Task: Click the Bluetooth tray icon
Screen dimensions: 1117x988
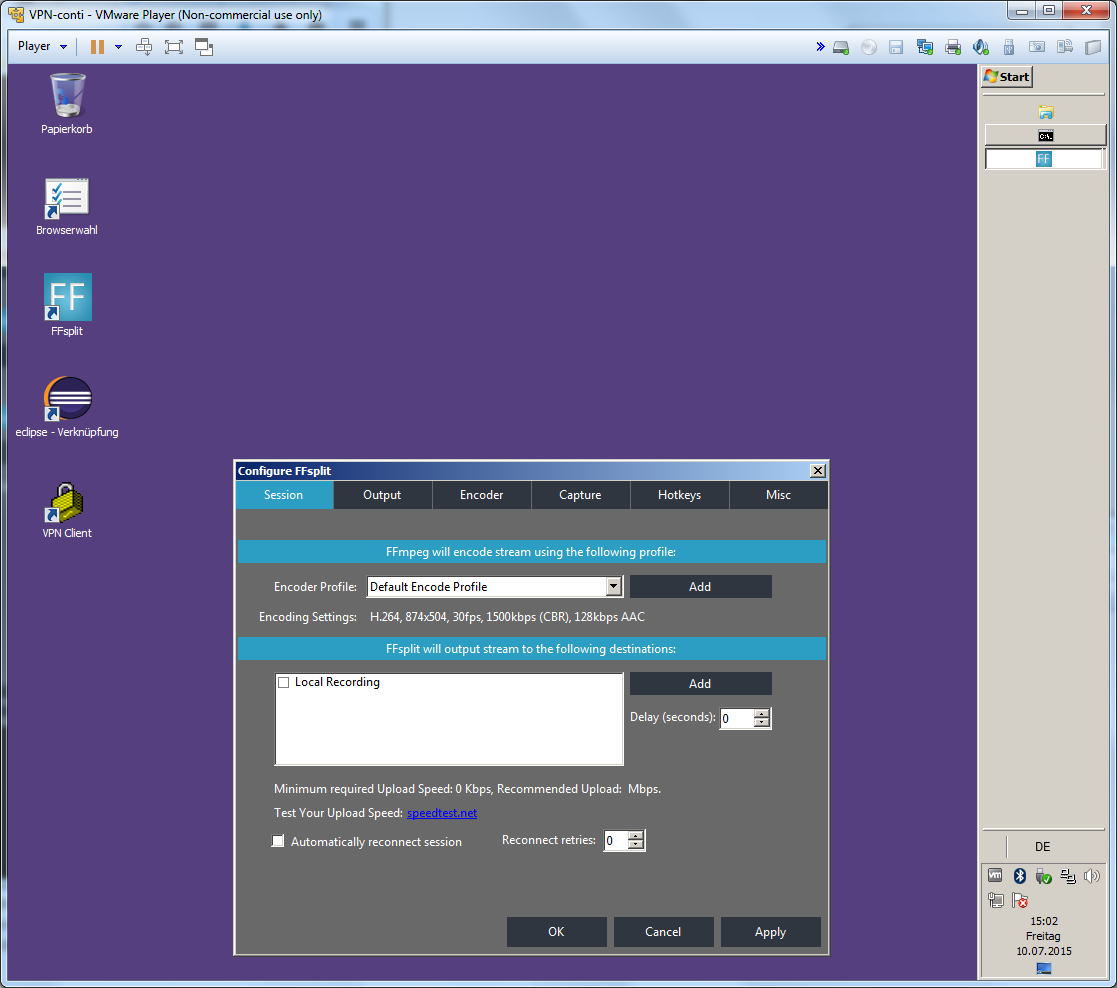Action: pos(1019,875)
